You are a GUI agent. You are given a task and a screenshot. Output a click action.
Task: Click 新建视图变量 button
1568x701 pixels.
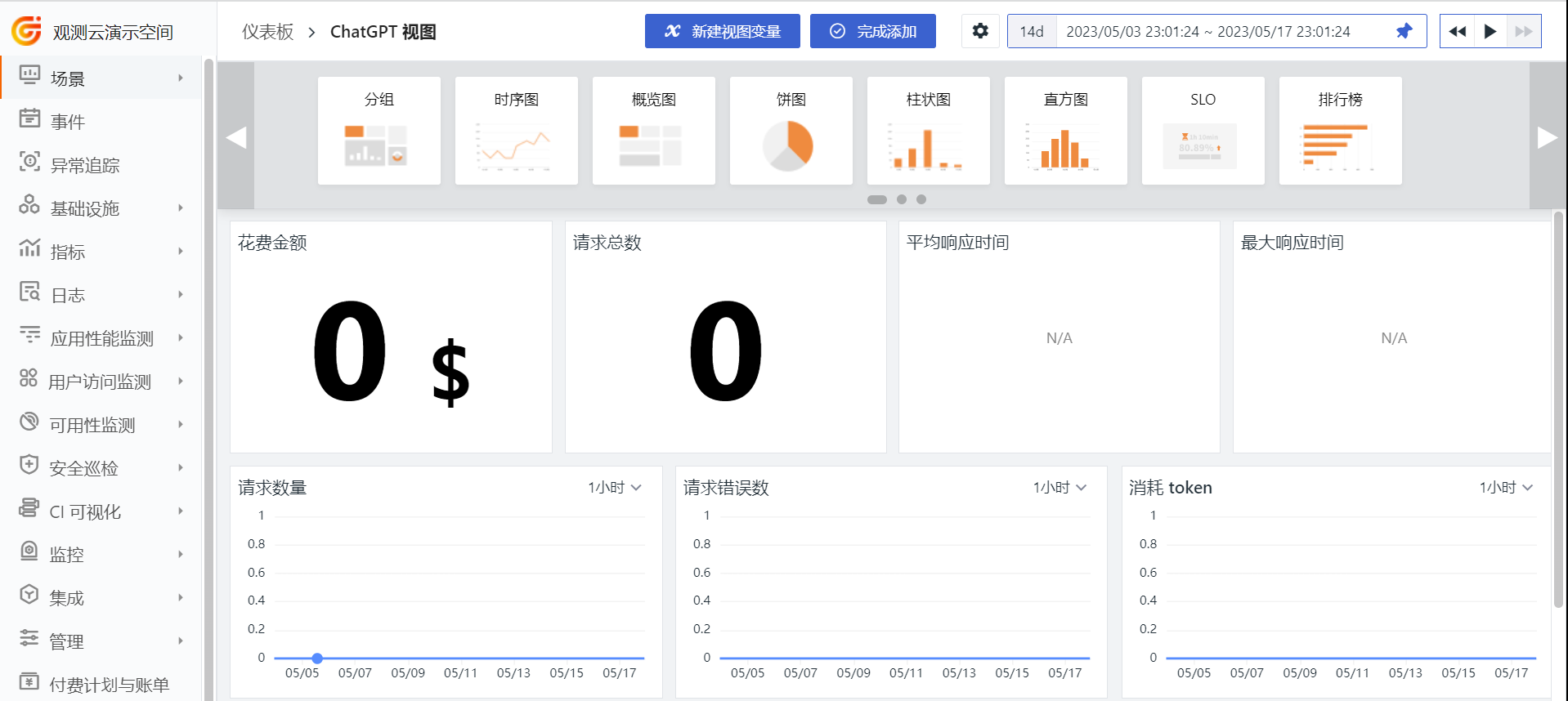pos(723,31)
